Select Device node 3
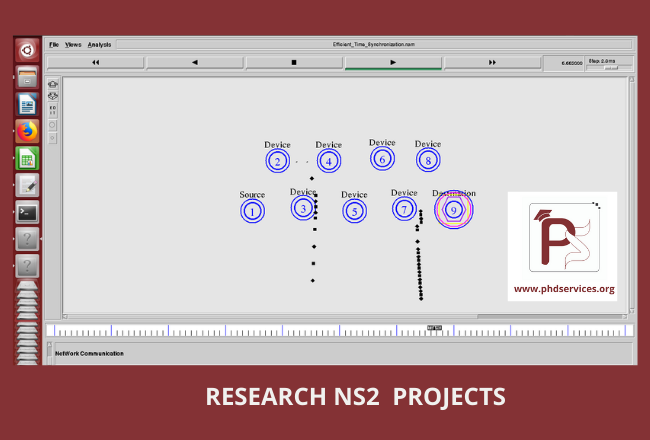Viewport: 650px width, 440px height. coord(303,208)
